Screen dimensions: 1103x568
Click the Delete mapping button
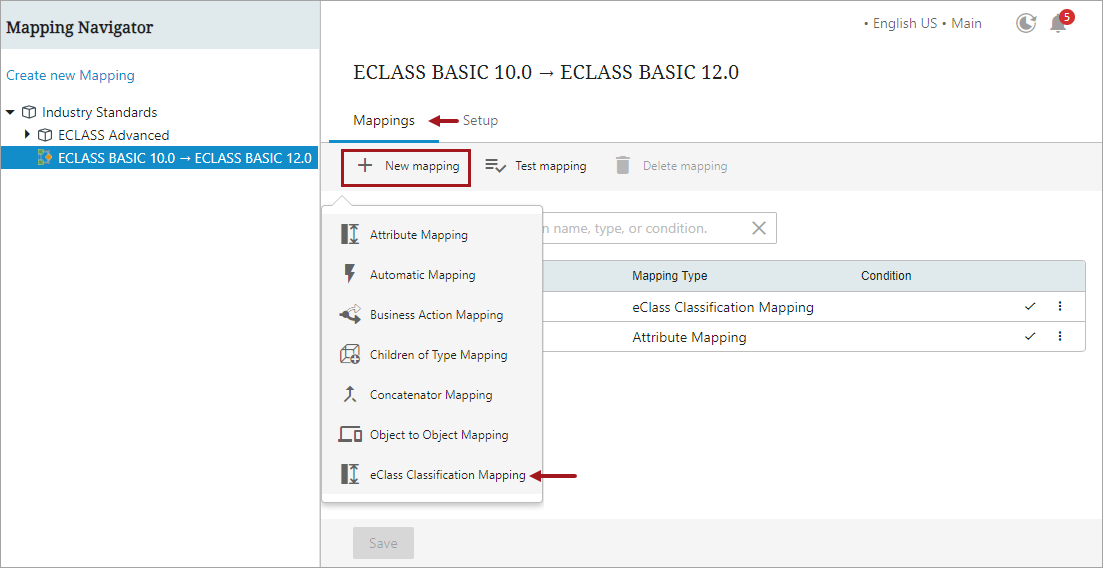tap(671, 166)
